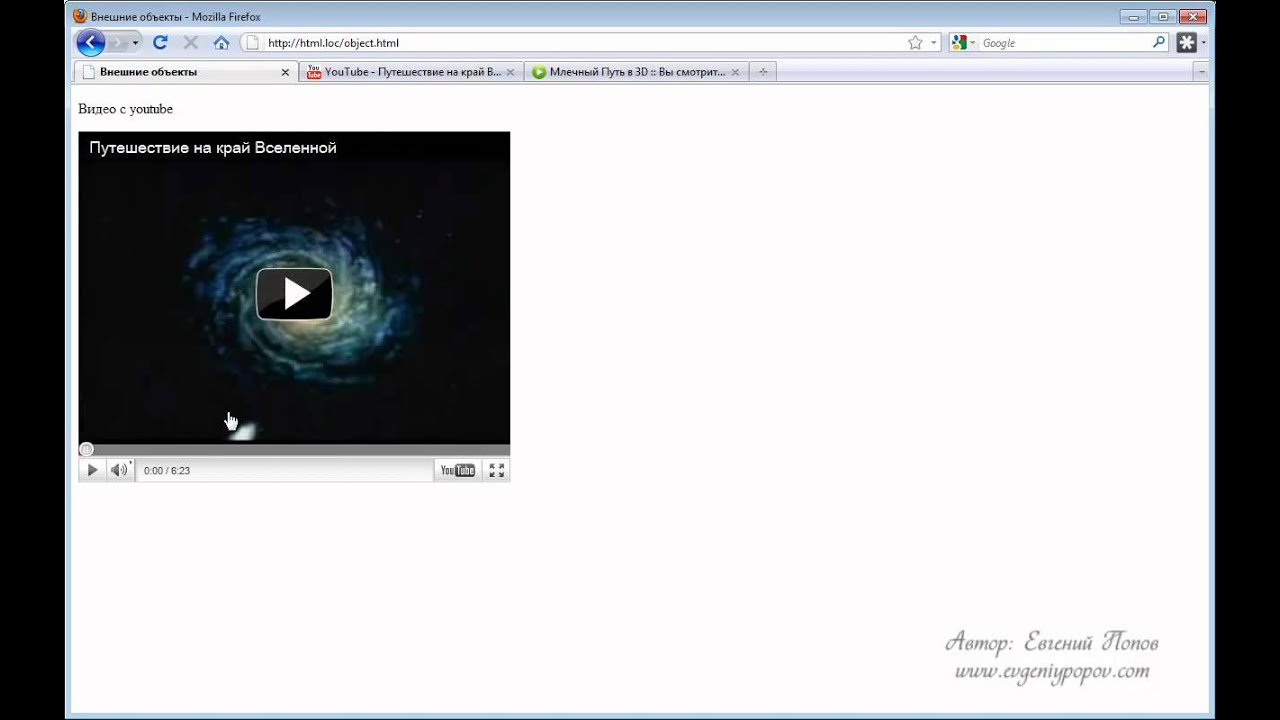The height and width of the screenshot is (720, 1280).
Task: Open the Google search engine selector
Action: click(964, 43)
